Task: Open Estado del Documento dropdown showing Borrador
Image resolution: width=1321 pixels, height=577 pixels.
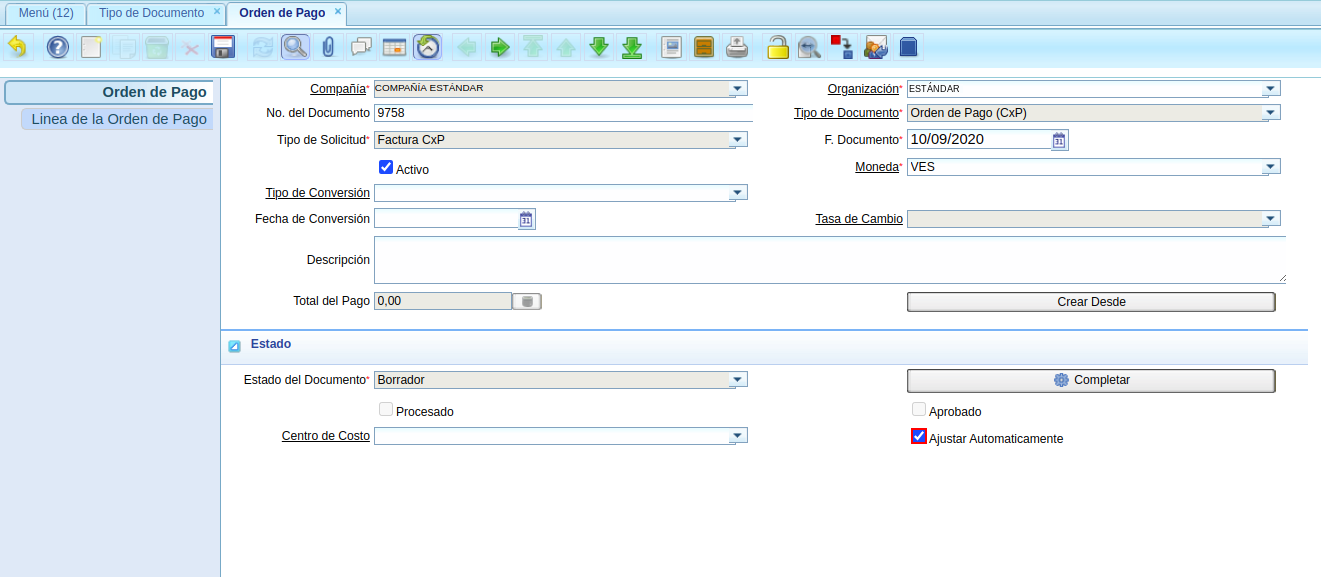Action: point(738,379)
